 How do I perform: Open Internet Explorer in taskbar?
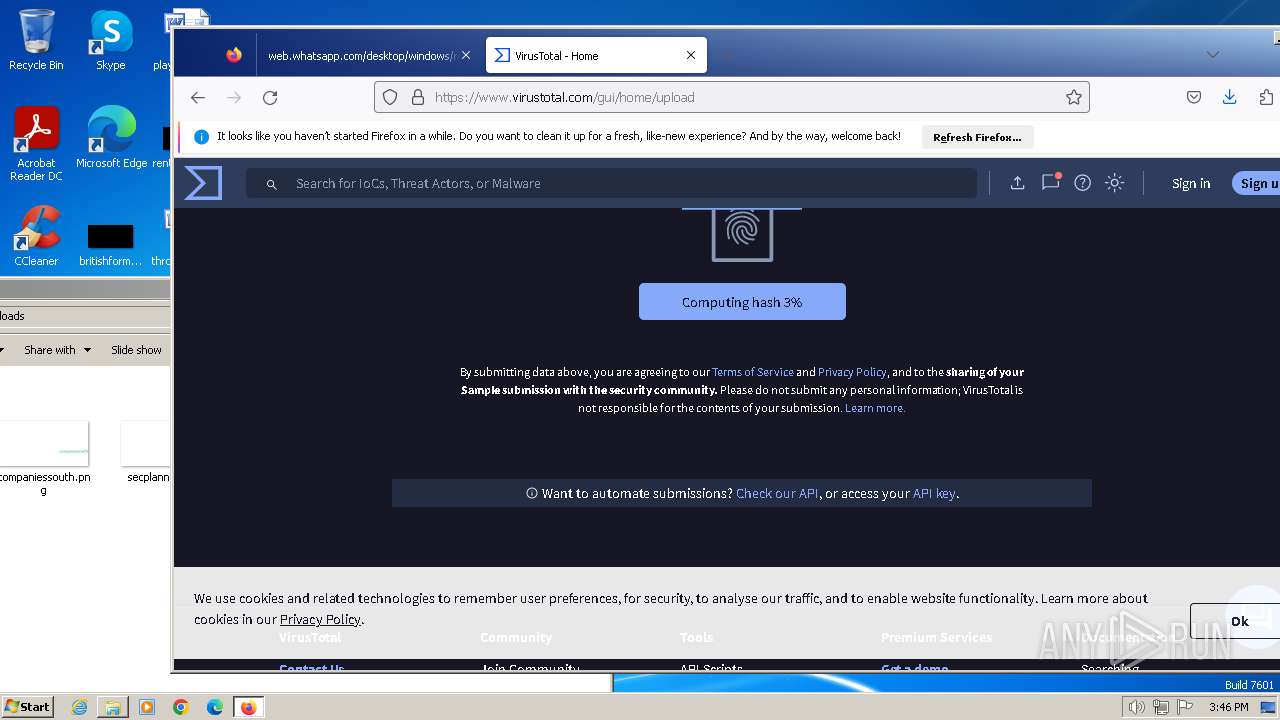tap(80, 707)
